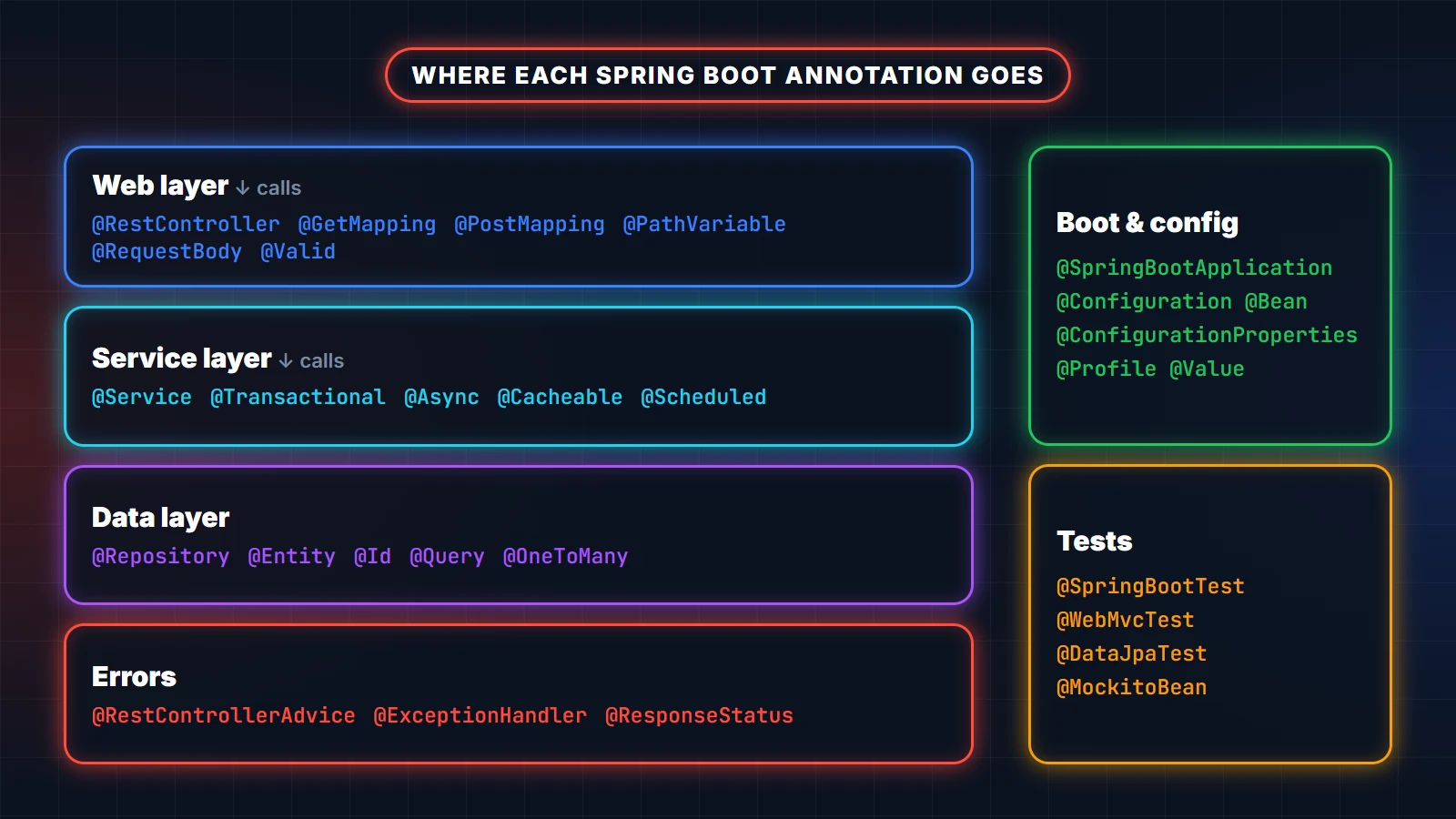
Task: Select the @PostMapping annotation
Action: 529,224
